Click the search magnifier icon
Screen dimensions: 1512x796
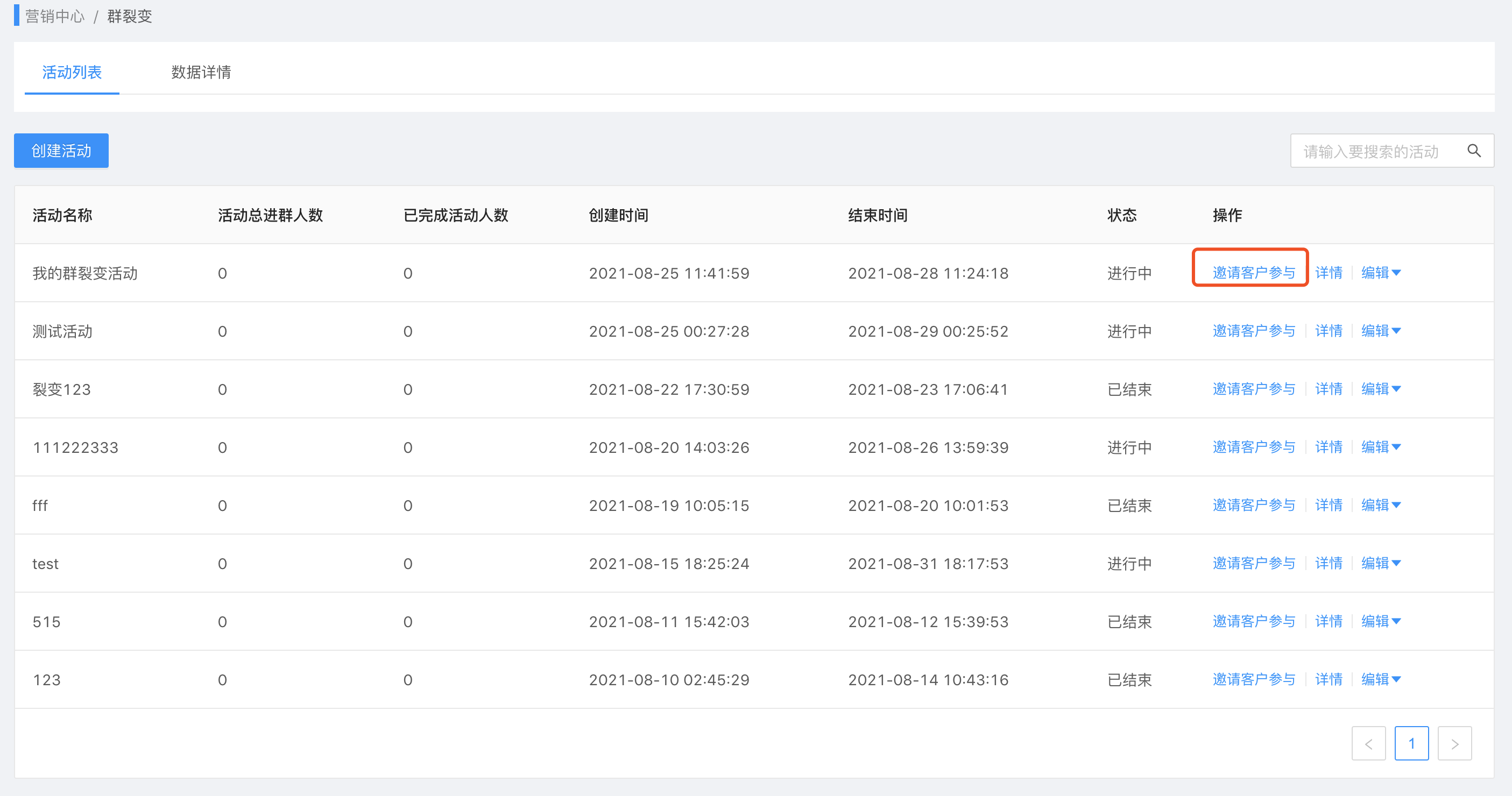1473,151
